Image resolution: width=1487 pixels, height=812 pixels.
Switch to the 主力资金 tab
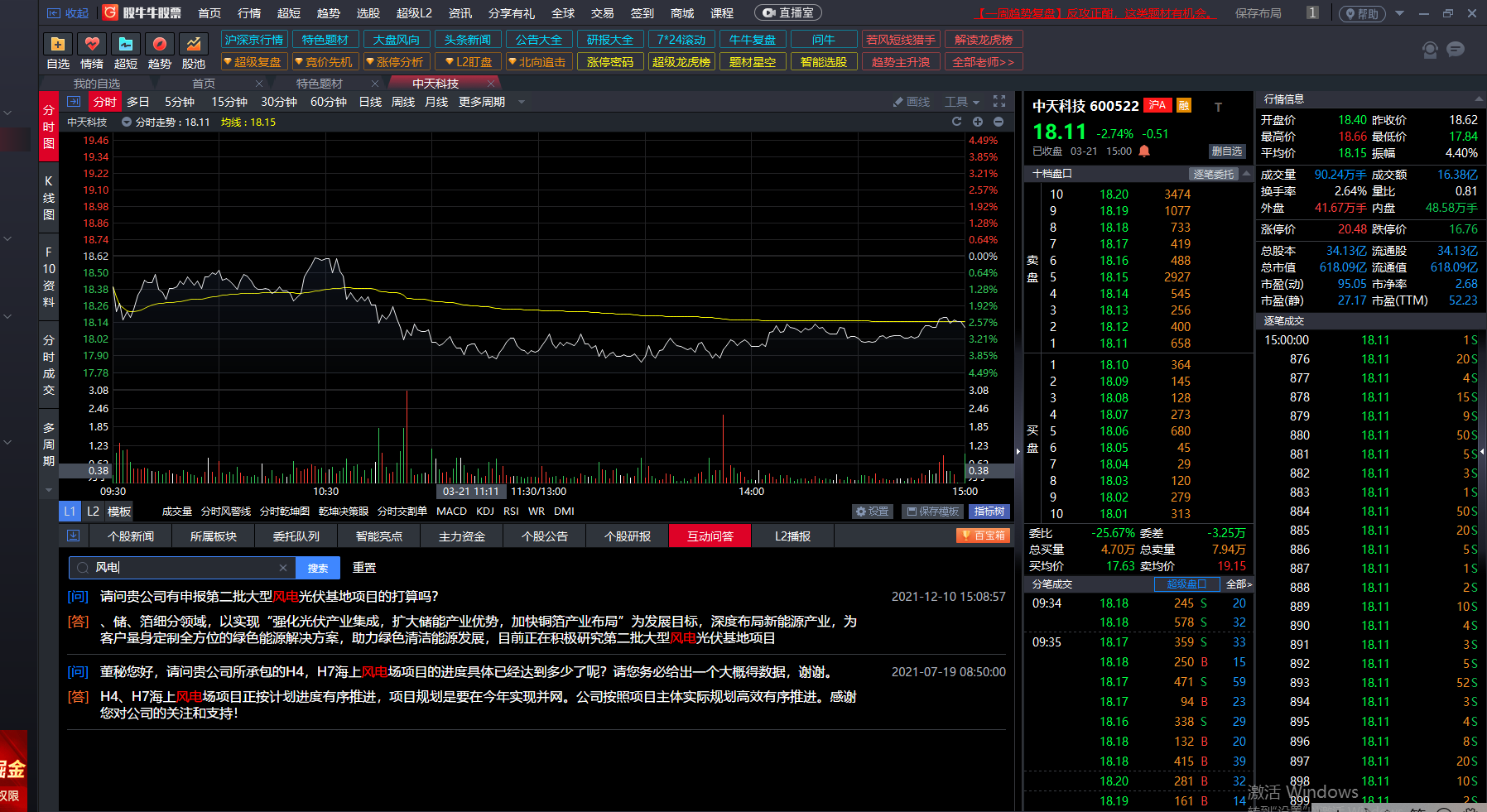tap(462, 536)
